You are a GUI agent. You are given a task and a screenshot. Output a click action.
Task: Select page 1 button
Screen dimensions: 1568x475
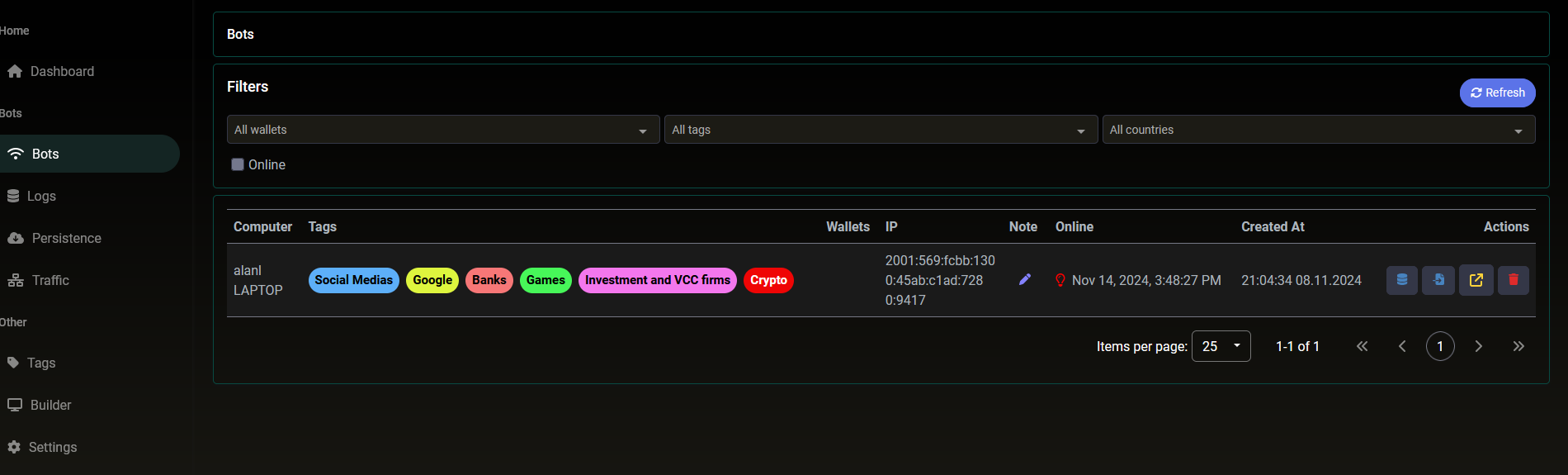[1440, 346]
